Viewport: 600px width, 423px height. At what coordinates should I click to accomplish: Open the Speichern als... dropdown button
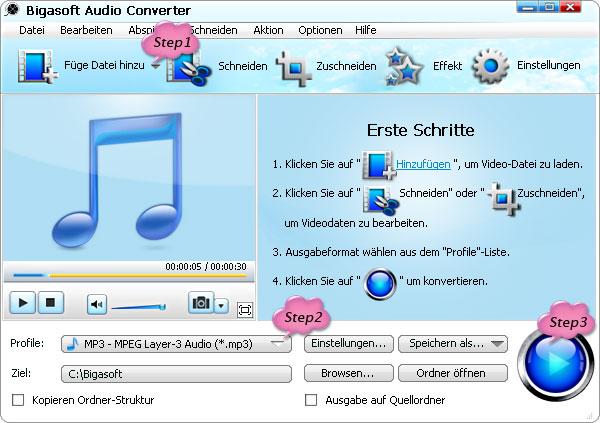[x=453, y=343]
